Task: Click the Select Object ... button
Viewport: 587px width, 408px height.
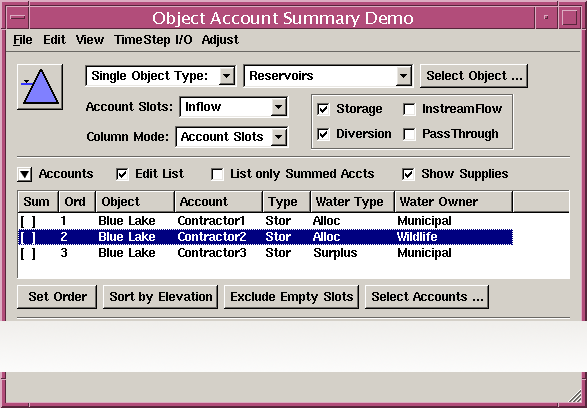Action: 474,76
